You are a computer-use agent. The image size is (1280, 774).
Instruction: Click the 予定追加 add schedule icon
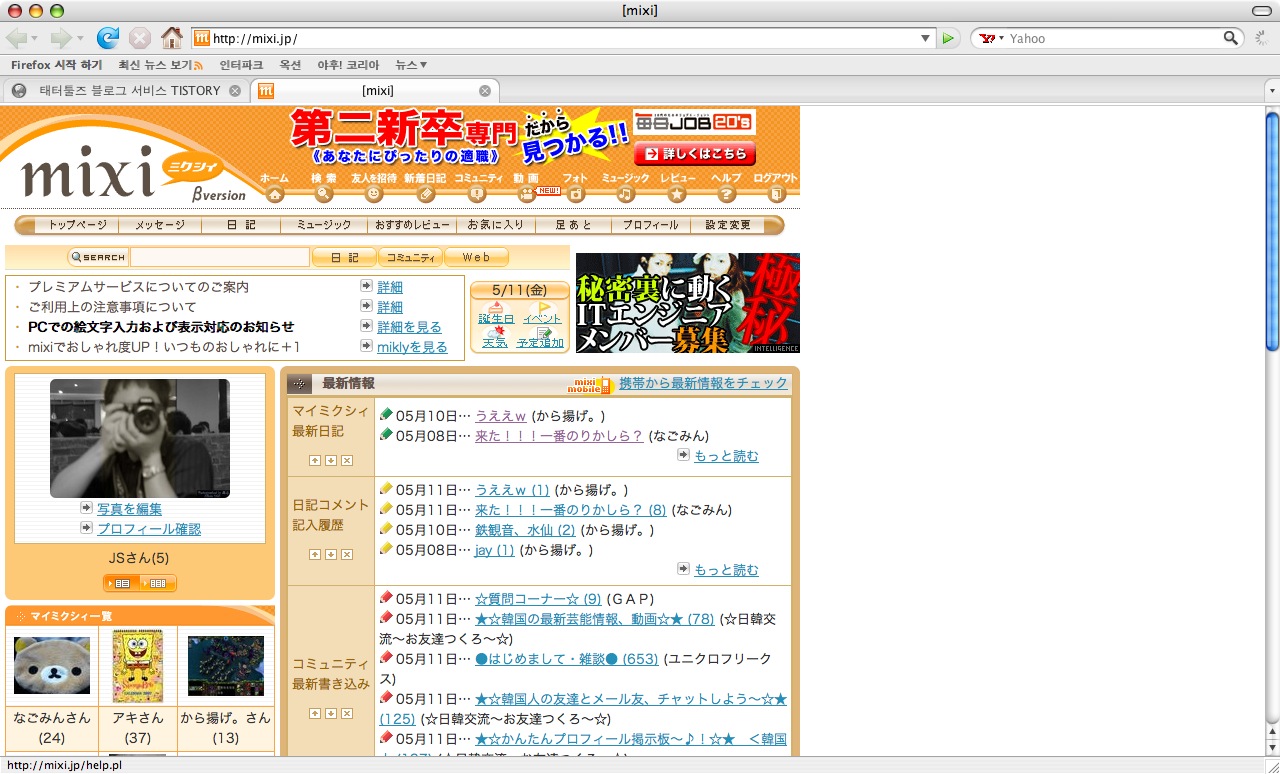(x=544, y=331)
